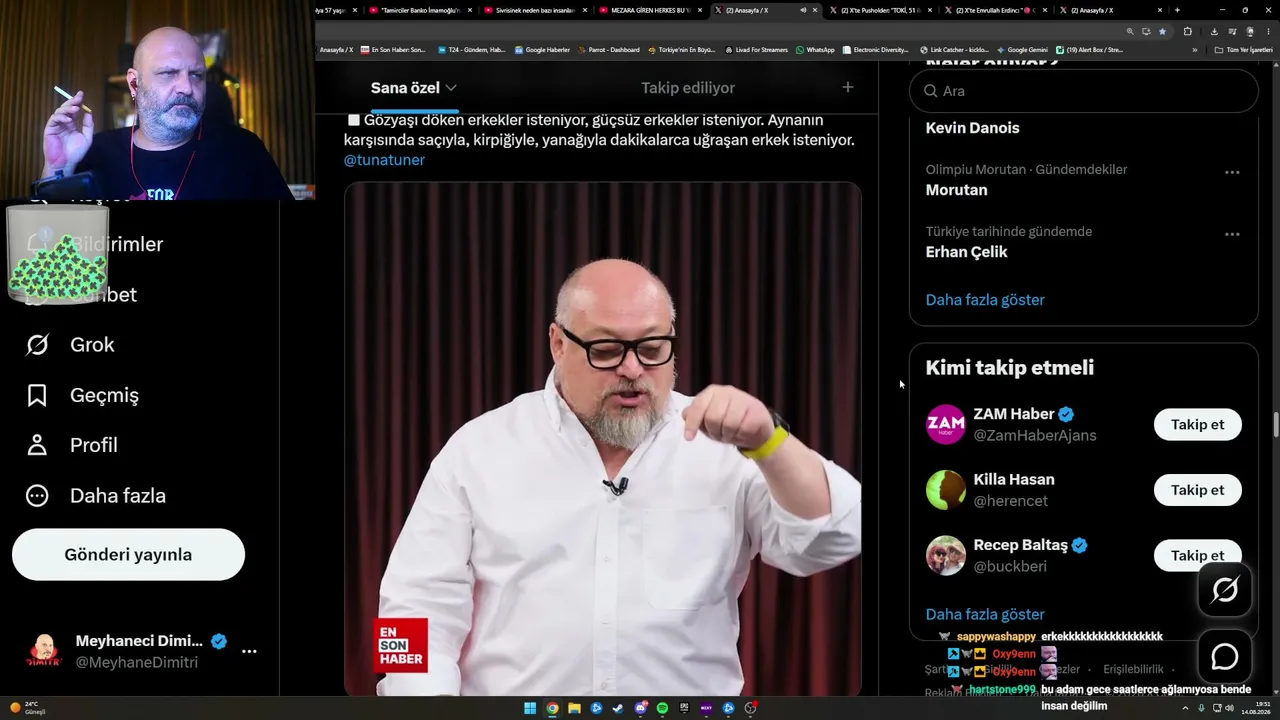This screenshot has height=720, width=1280.
Task: Open the floating messages chat button
Action: [x=1225, y=657]
